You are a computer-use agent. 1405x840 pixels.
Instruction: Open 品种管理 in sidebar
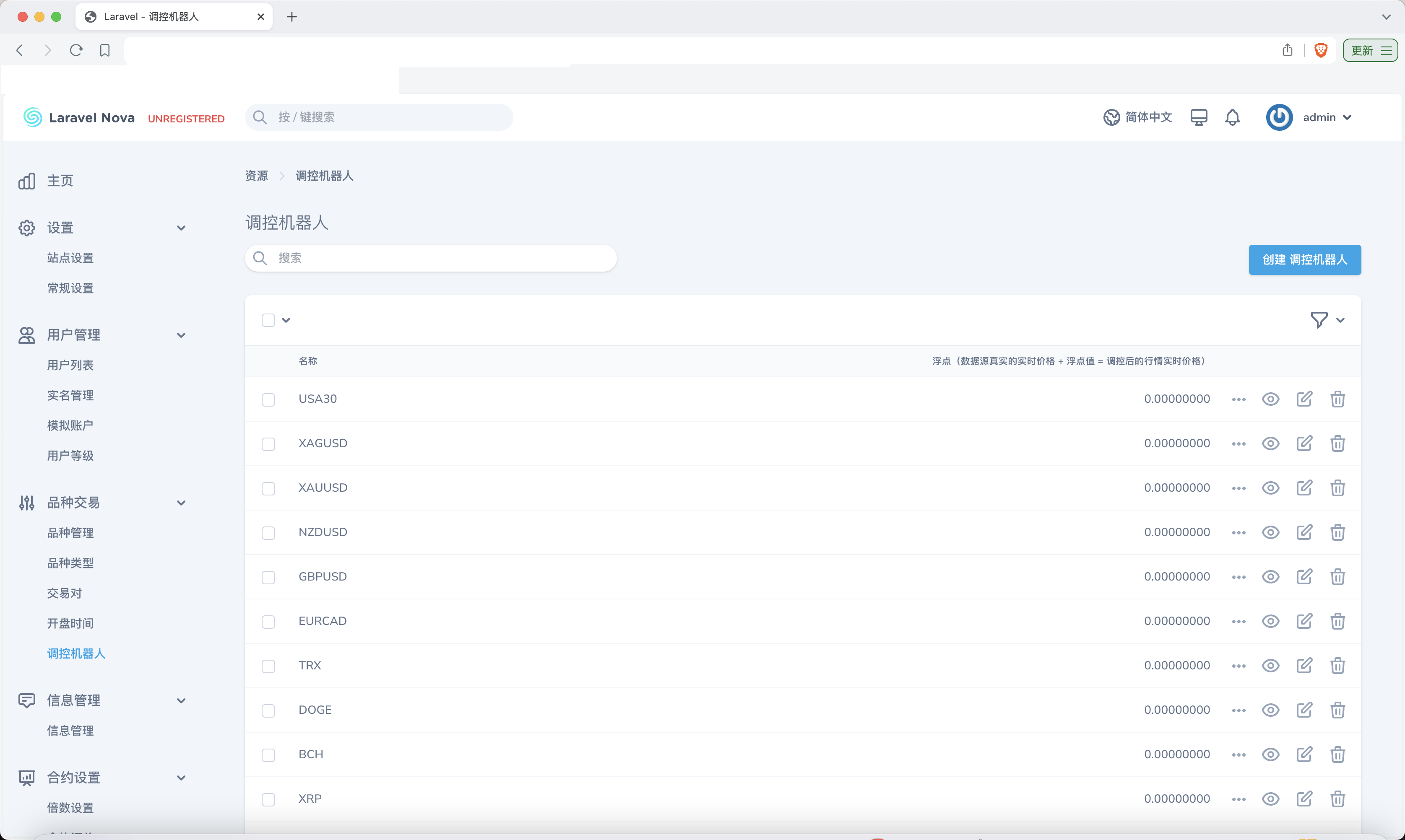(x=70, y=533)
